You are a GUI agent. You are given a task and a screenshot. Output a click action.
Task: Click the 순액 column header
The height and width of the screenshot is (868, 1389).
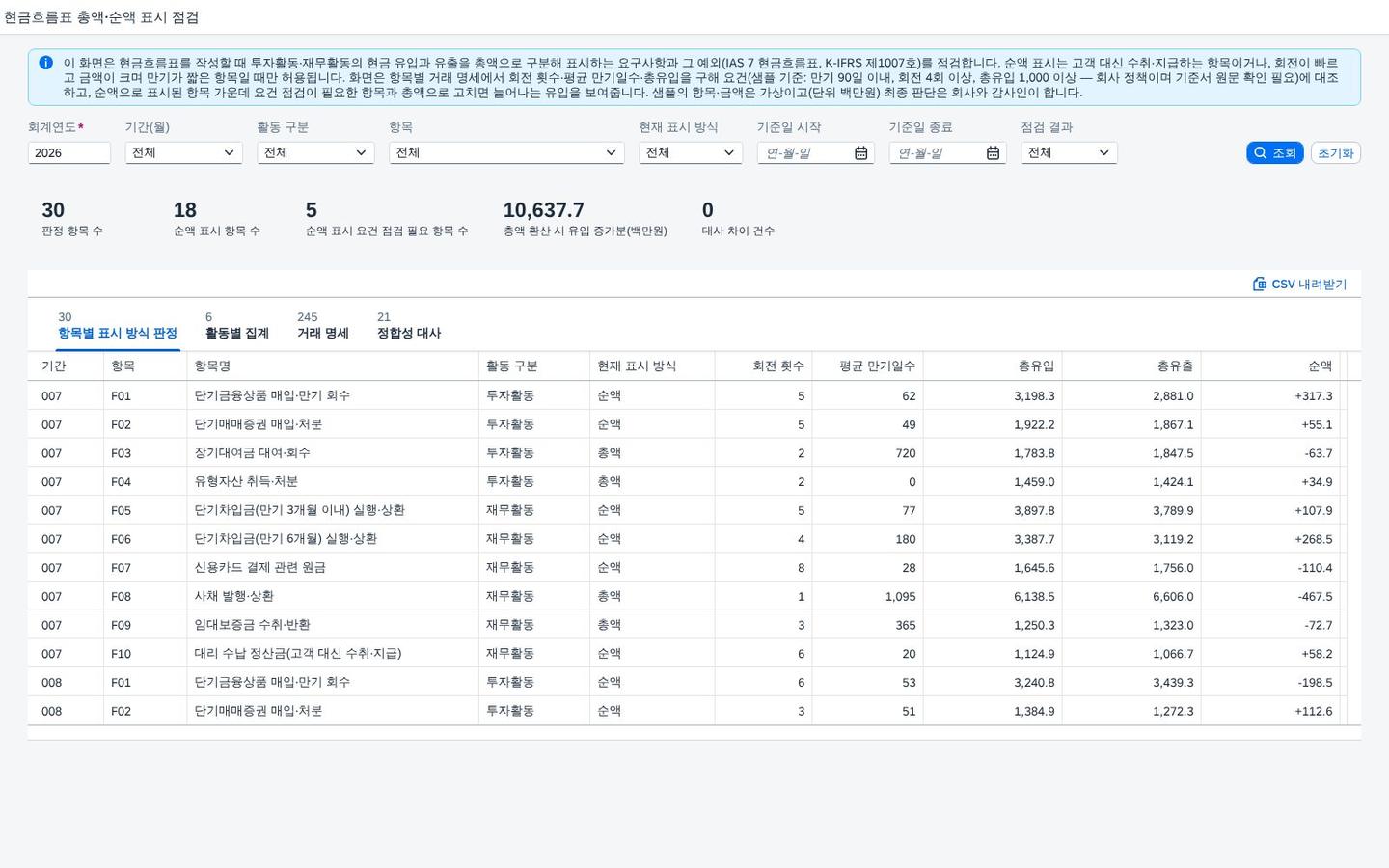click(x=1270, y=366)
